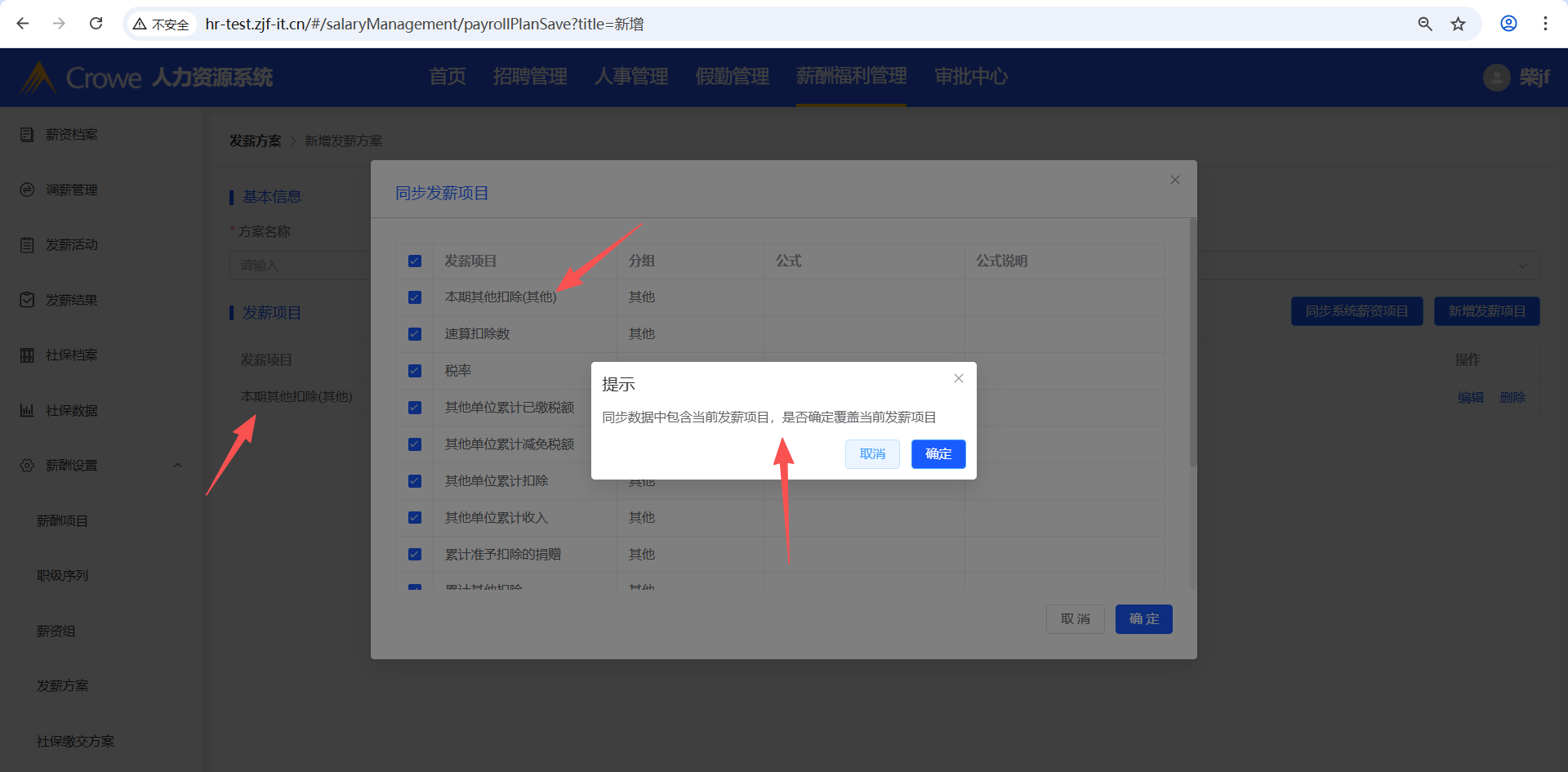Screen dimensions: 1568x772
Task: Open the Chrome profile icon
Action: tap(1508, 24)
